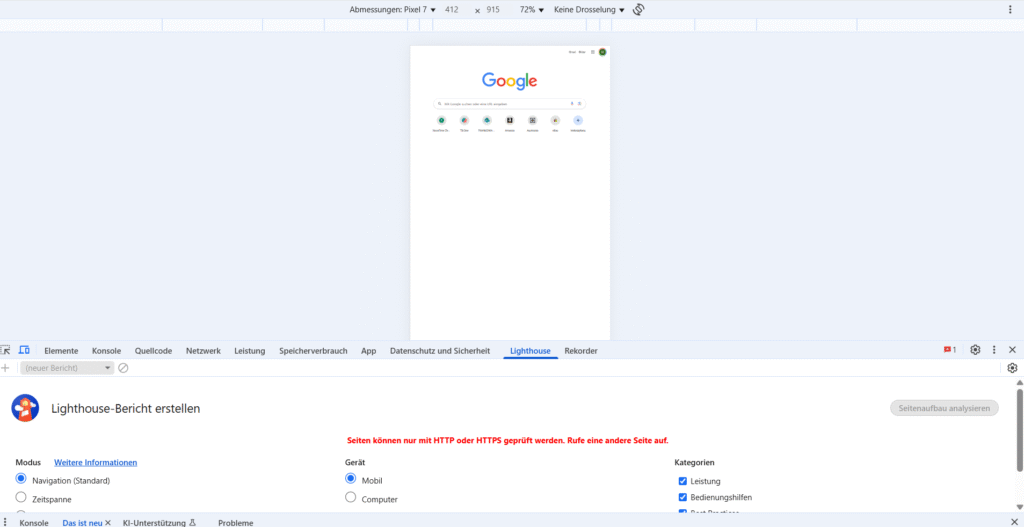This screenshot has height=527, width=1024.
Task: Open device toolbar three-dot options menu
Action: (x=1011, y=10)
